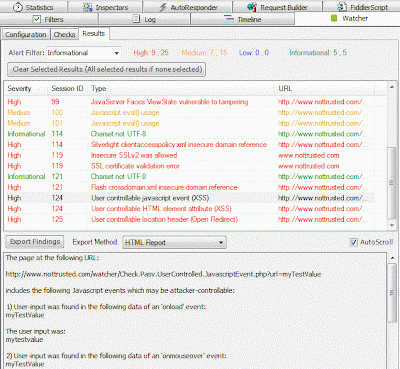This screenshot has height=369, width=400.
Task: Open the FiddlerScript tab icon
Action: [x=342, y=7]
